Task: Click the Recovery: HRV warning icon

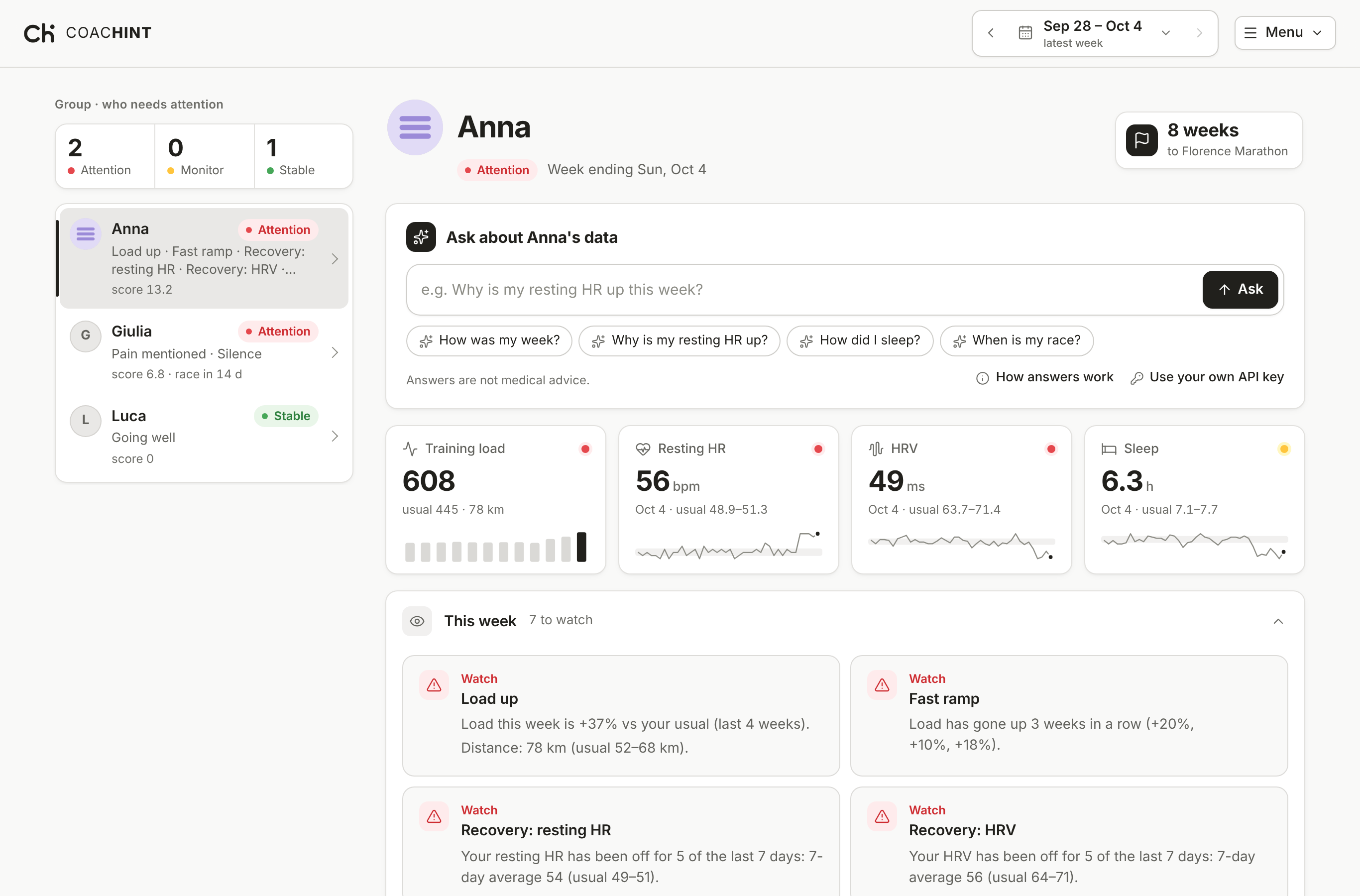Action: 882,816
